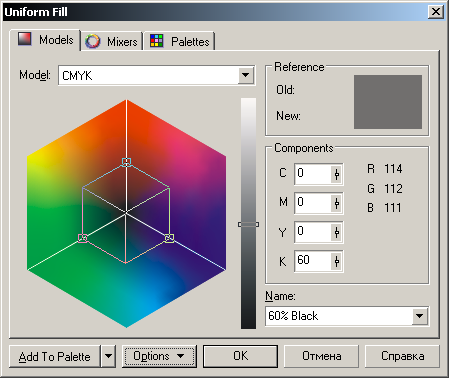This screenshot has width=449, height=378.
Task: Confirm with the OK button
Action: (240, 356)
